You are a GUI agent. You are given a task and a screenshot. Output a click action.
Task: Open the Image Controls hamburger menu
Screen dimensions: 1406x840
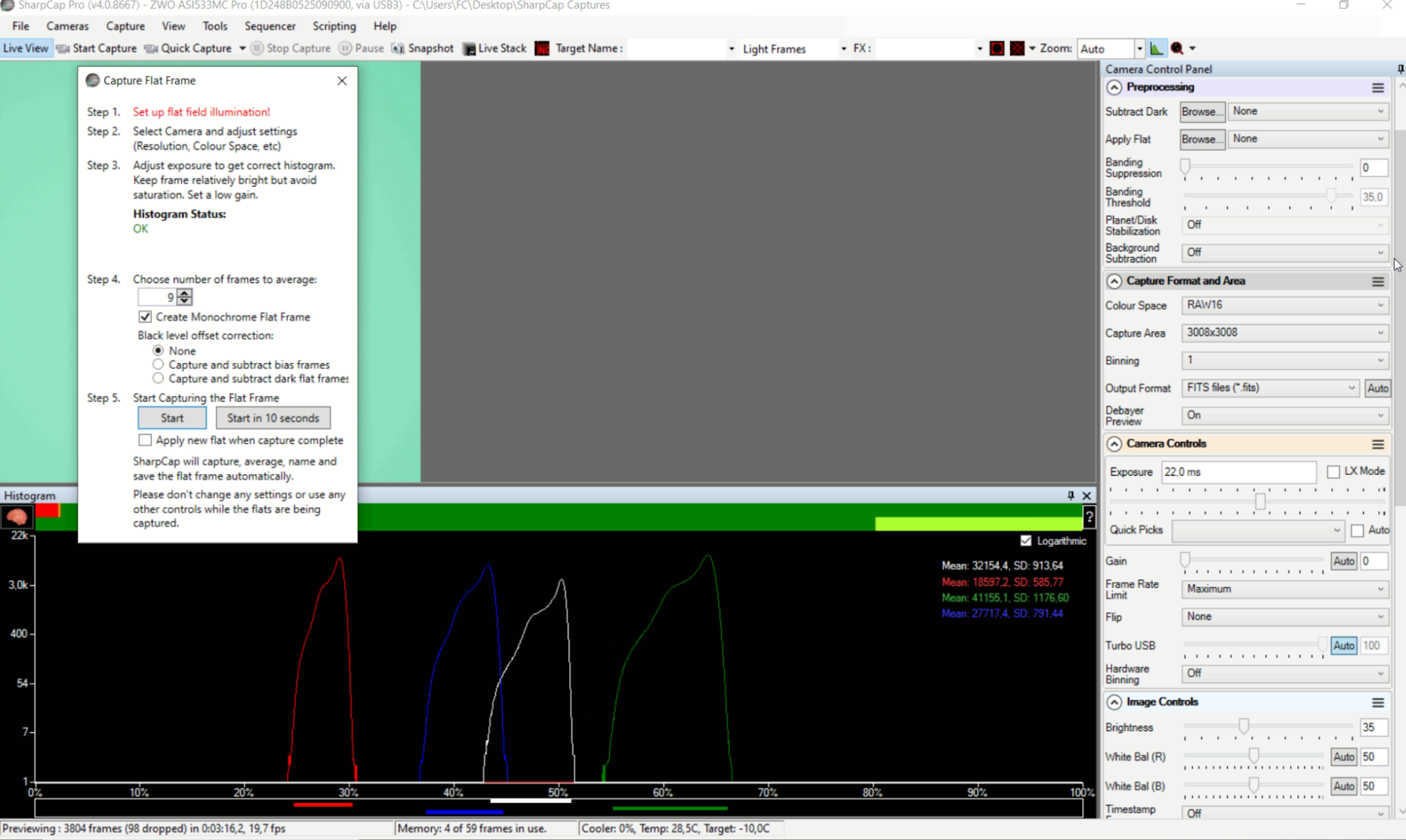click(x=1378, y=702)
